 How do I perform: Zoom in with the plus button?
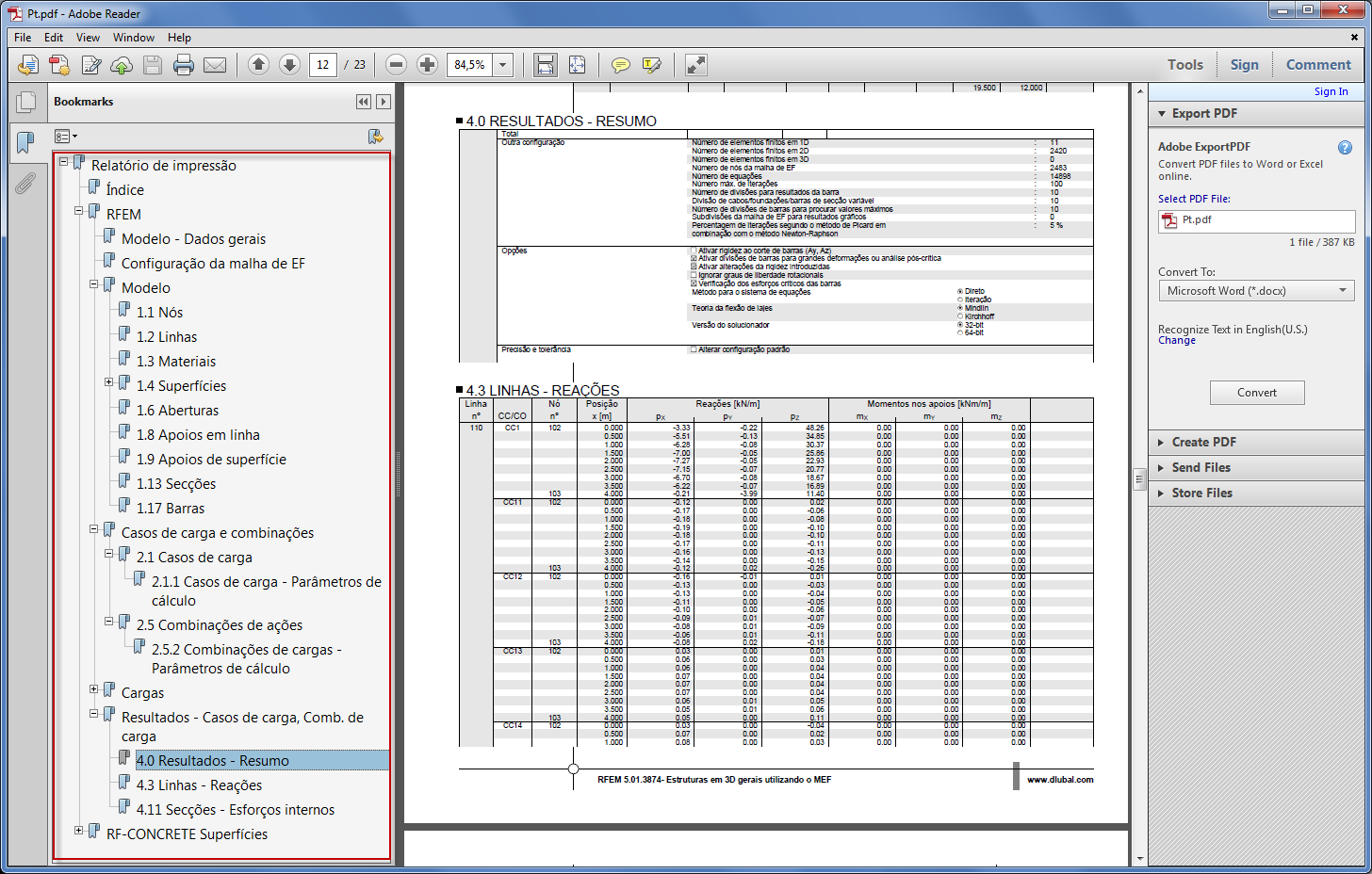pyautogui.click(x=427, y=65)
